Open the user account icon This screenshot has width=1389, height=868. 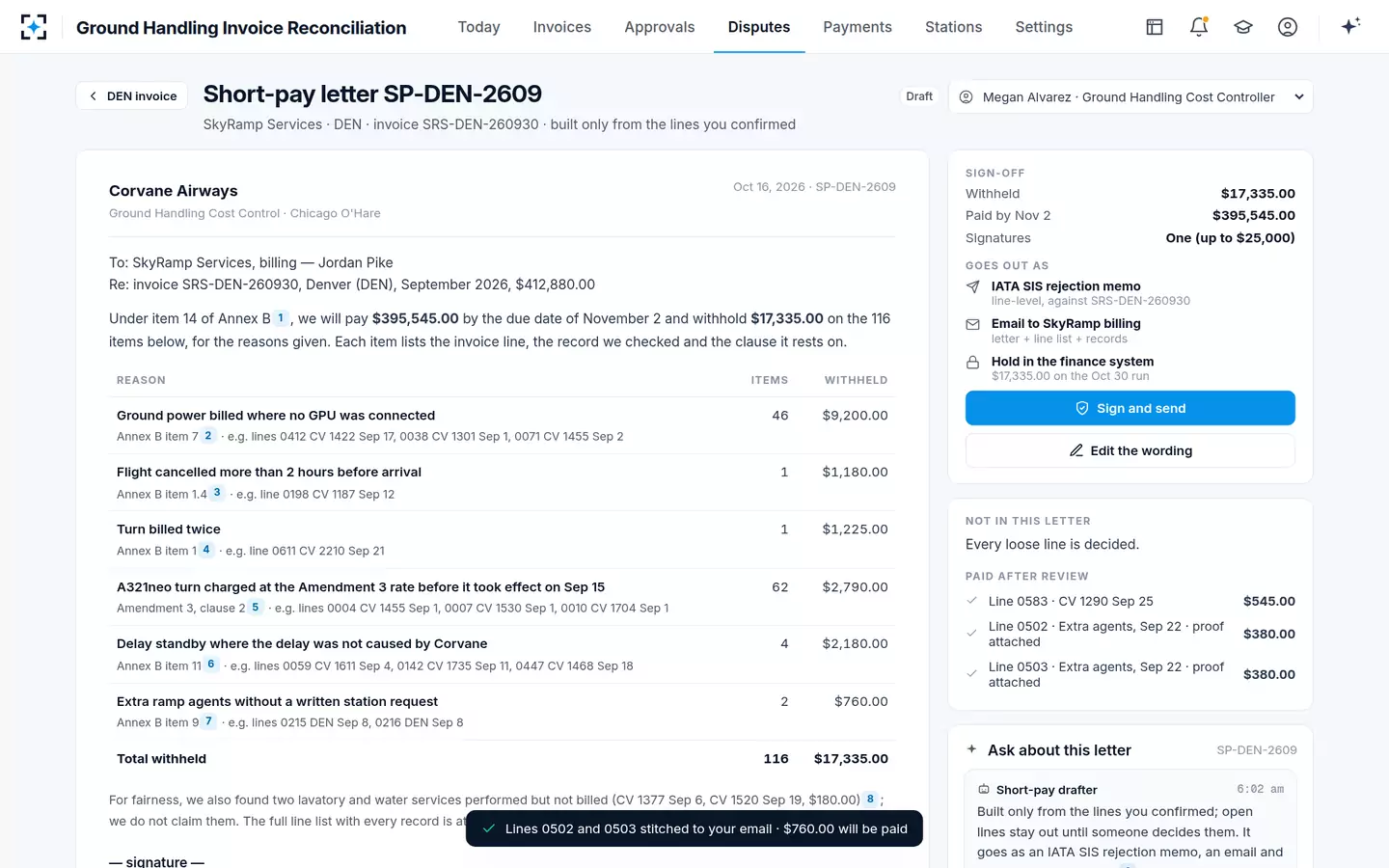click(1288, 27)
